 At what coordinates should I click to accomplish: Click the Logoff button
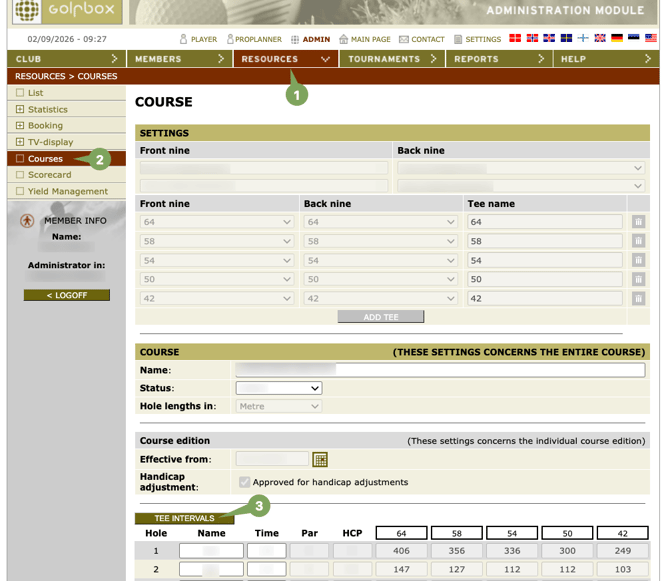[x=67, y=295]
